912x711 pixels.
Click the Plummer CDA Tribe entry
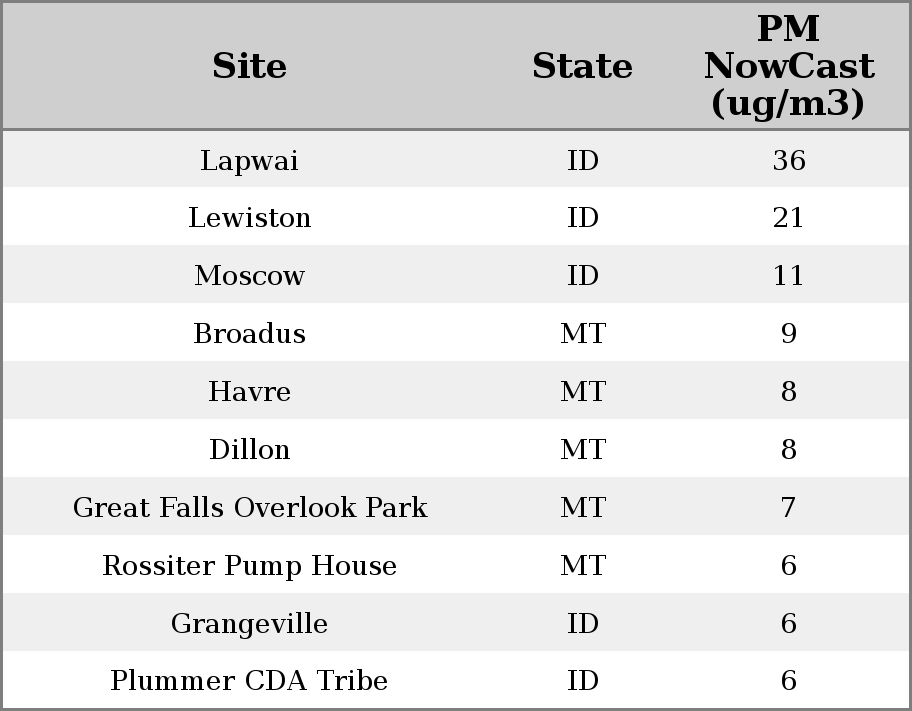click(249, 681)
